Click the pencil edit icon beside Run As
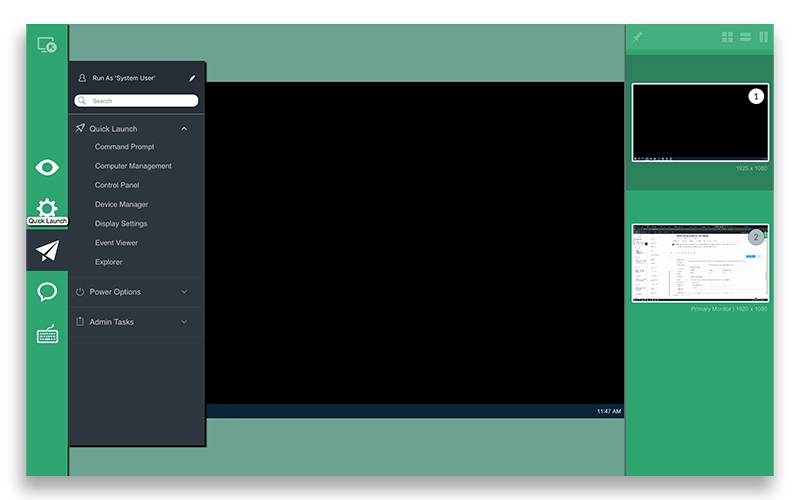This screenshot has height=500, width=800. pyautogui.click(x=192, y=78)
